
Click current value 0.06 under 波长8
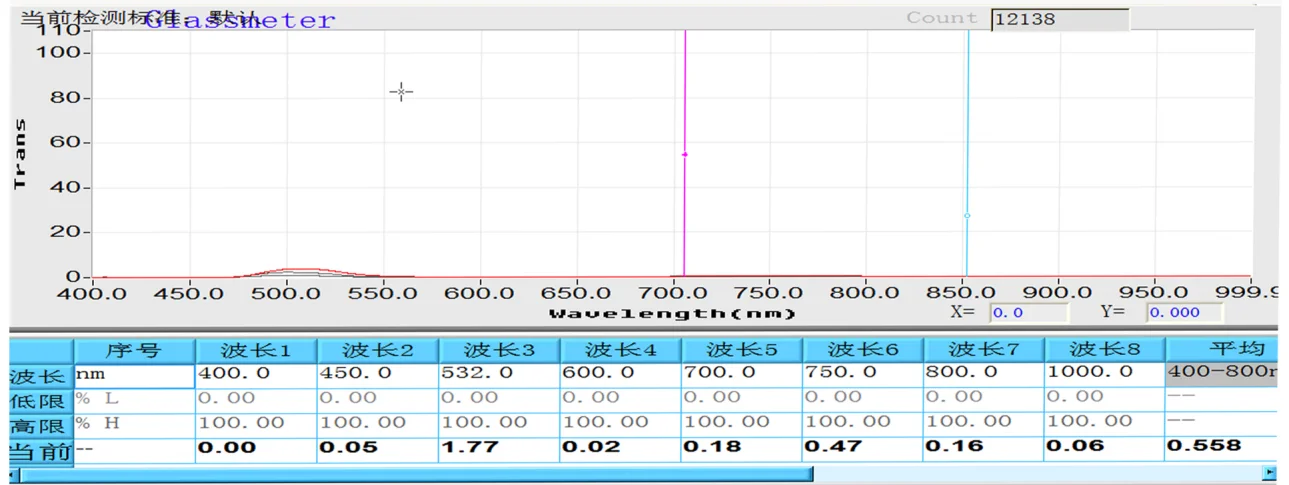(x=1105, y=449)
